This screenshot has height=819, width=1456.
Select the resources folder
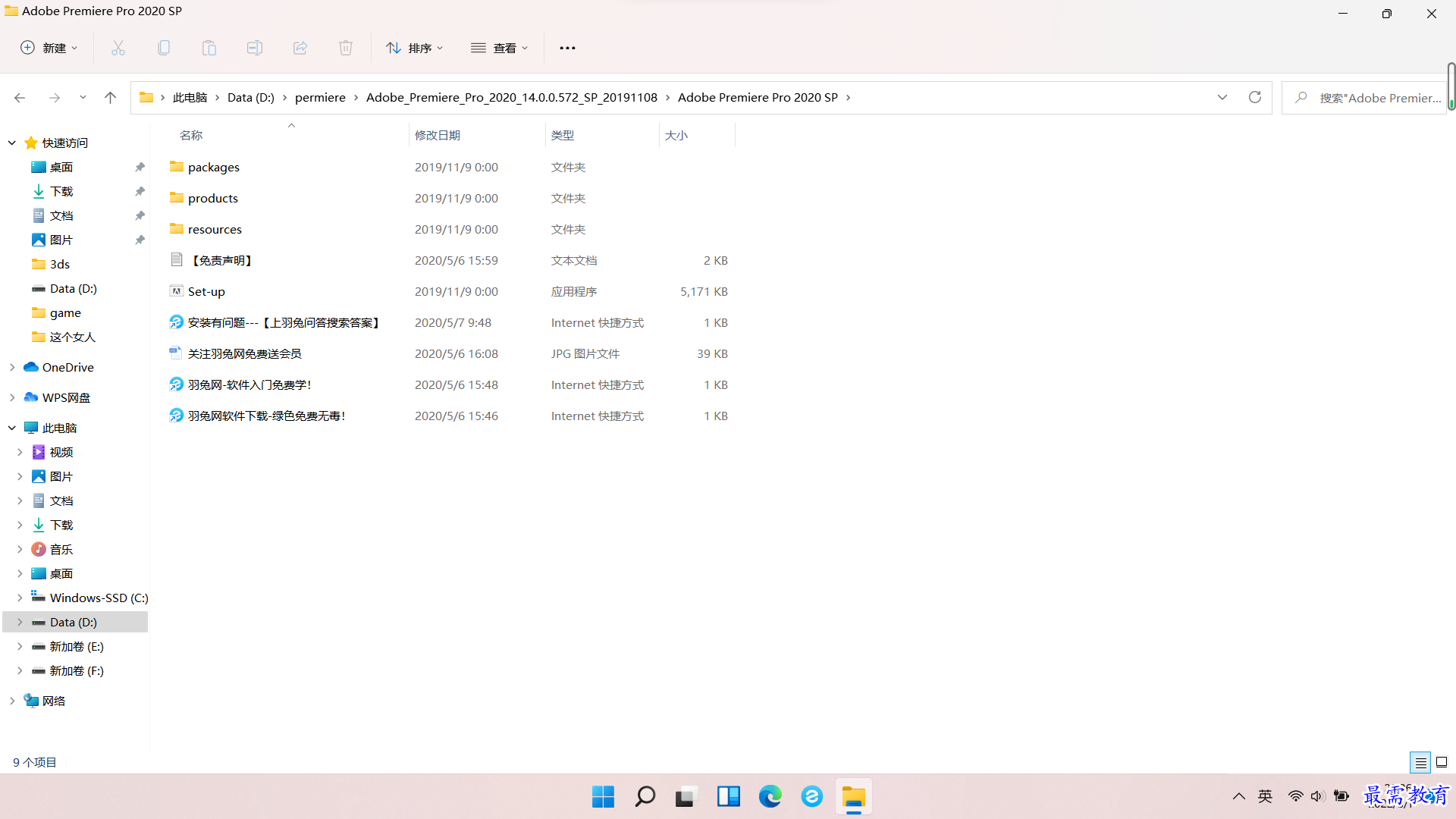point(215,229)
